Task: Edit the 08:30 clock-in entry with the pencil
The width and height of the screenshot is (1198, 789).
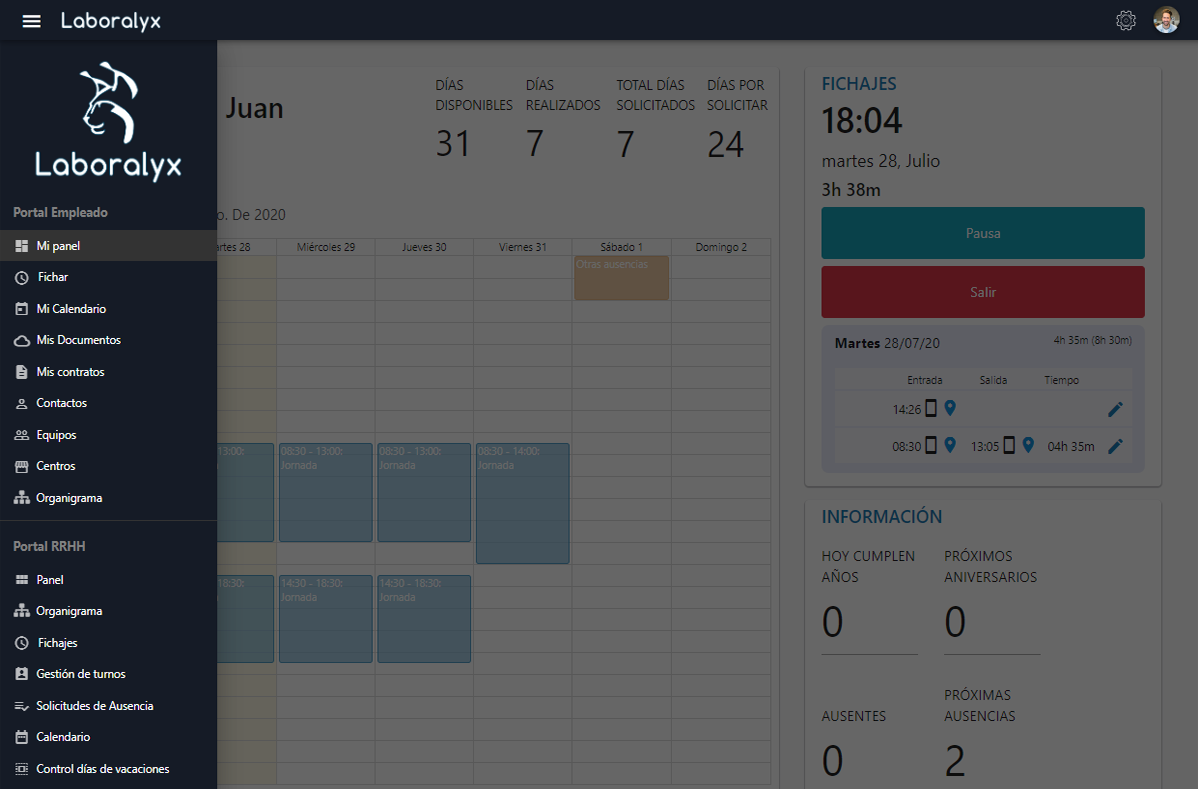Action: [x=1115, y=446]
